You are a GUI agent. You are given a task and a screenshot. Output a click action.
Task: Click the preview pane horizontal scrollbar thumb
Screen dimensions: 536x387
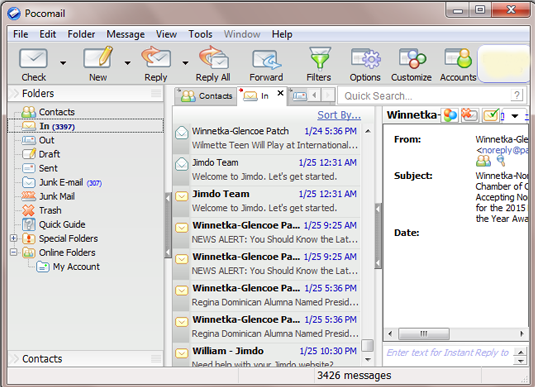point(424,334)
